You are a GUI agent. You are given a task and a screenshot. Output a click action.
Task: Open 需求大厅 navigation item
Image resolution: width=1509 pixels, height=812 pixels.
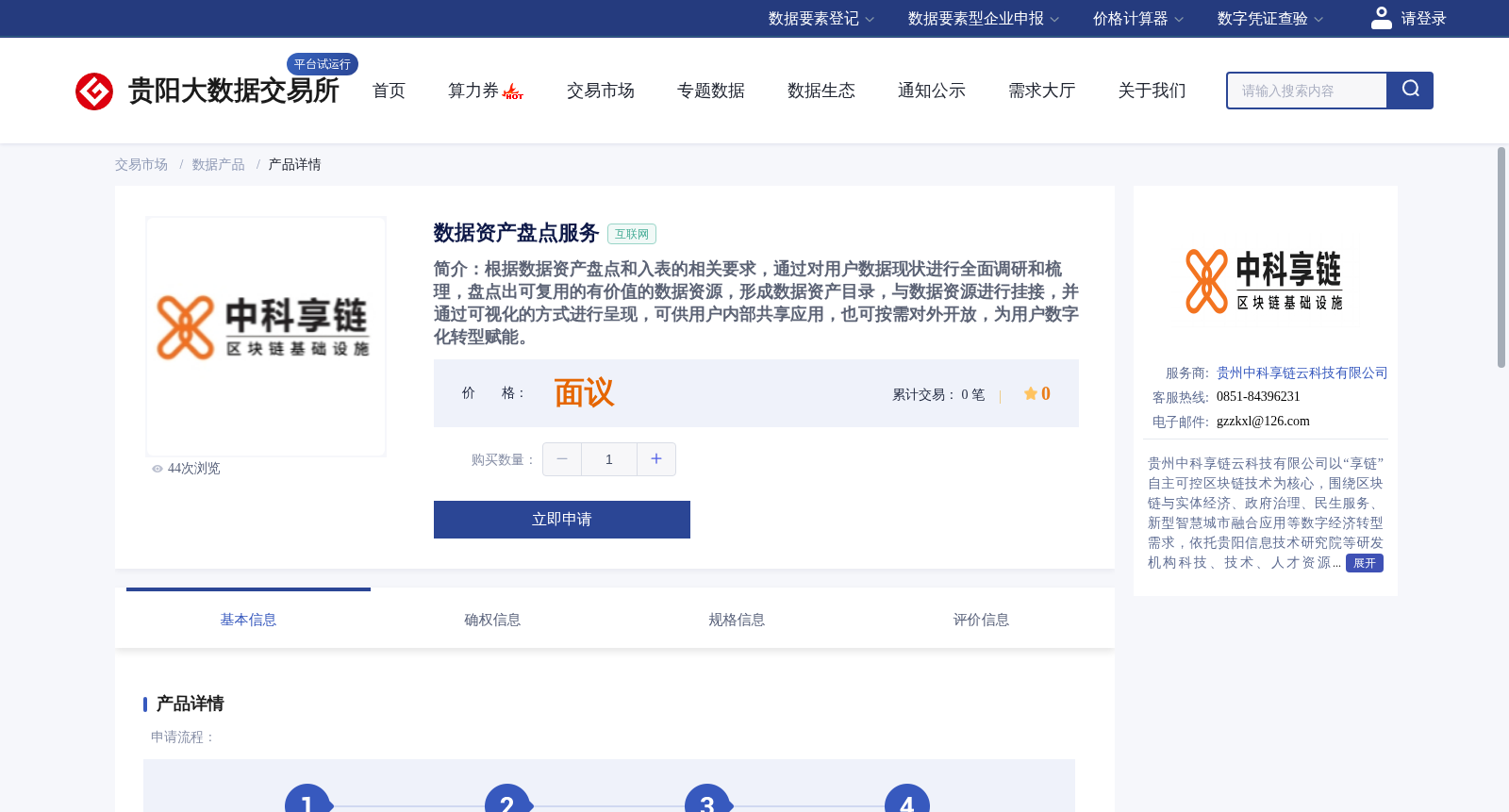1042,91
